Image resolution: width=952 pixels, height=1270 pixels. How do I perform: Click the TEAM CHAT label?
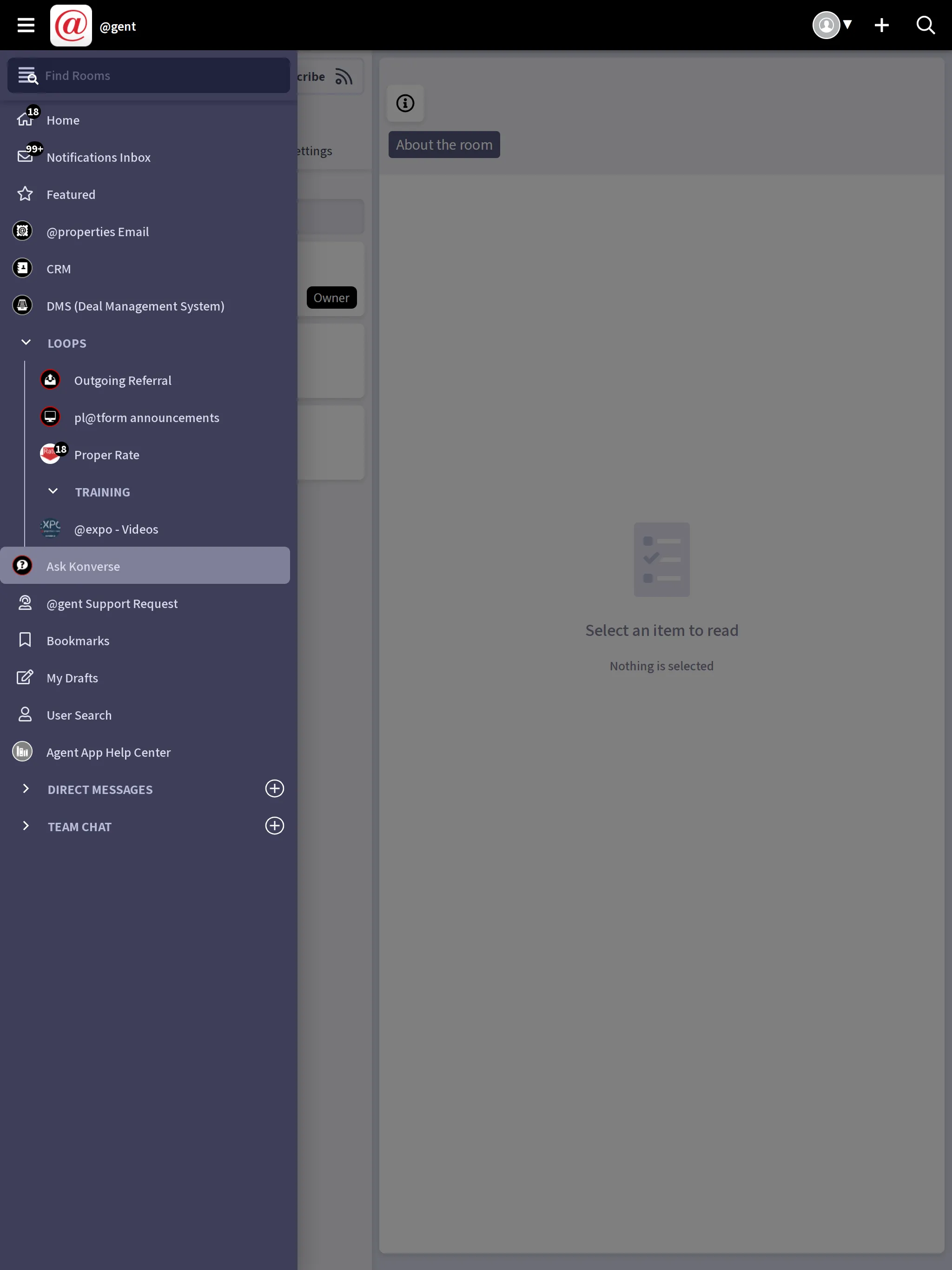tap(80, 827)
